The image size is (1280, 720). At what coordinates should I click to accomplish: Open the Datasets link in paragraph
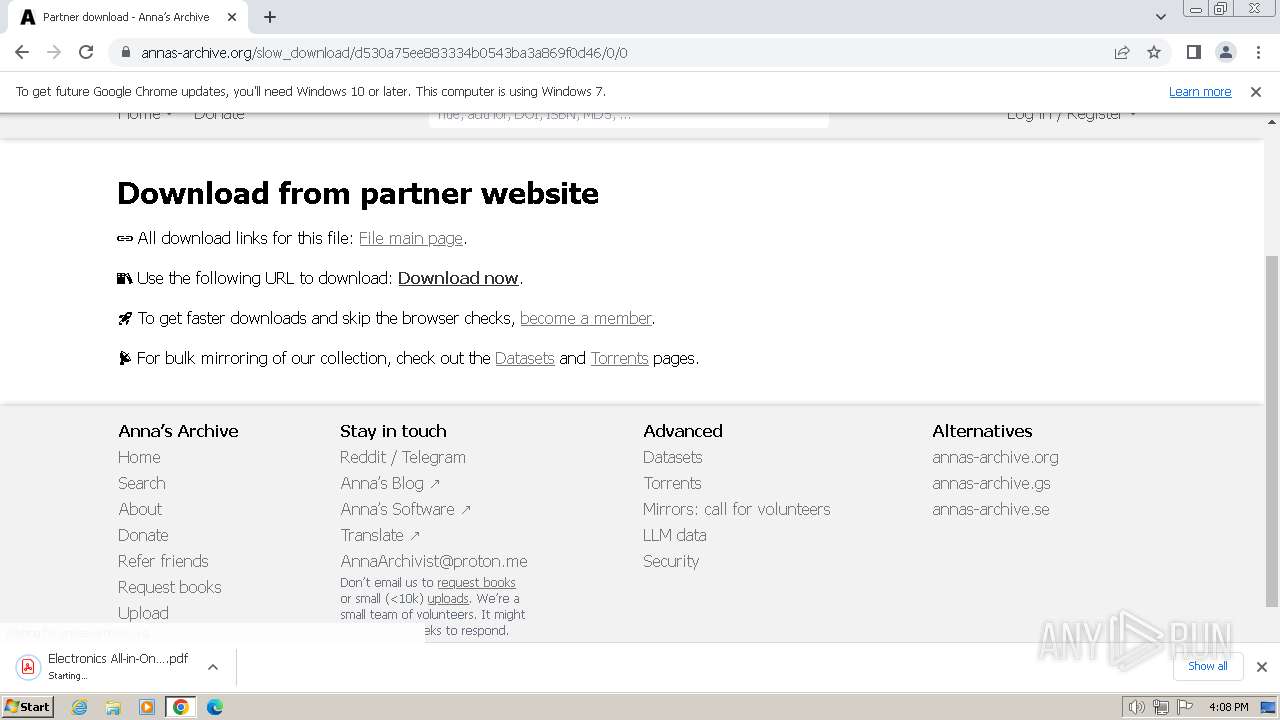tap(524, 358)
